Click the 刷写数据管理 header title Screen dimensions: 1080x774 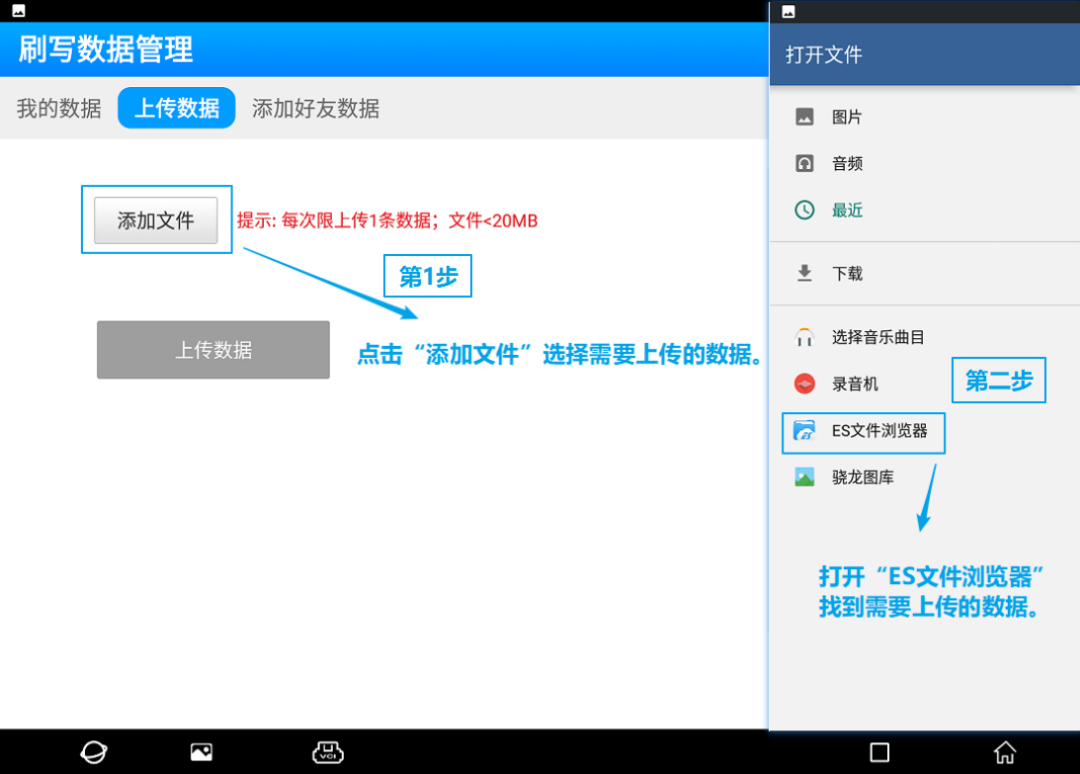tap(105, 49)
